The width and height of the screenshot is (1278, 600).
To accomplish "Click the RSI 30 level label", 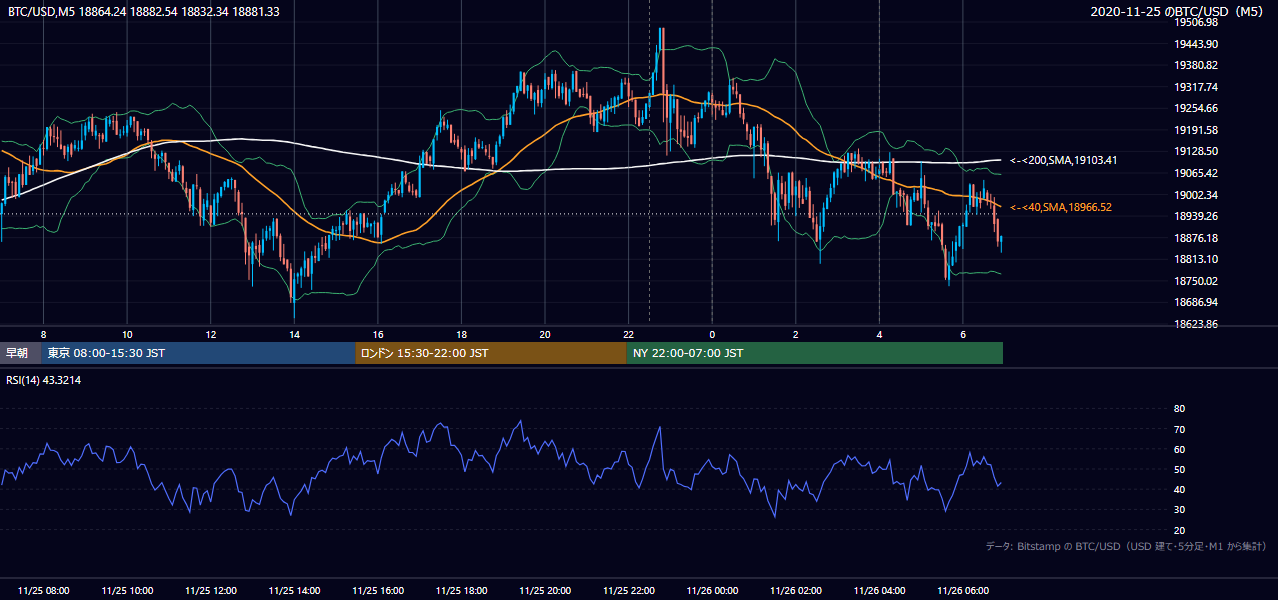I will click(x=1179, y=510).
